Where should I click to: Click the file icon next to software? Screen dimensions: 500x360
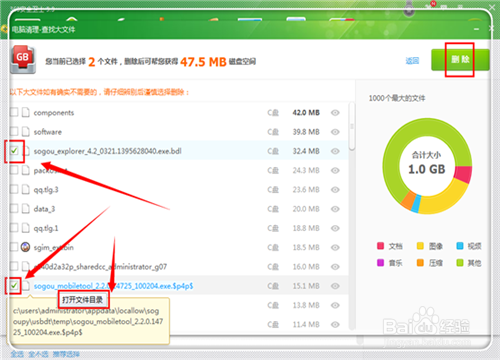(26, 132)
